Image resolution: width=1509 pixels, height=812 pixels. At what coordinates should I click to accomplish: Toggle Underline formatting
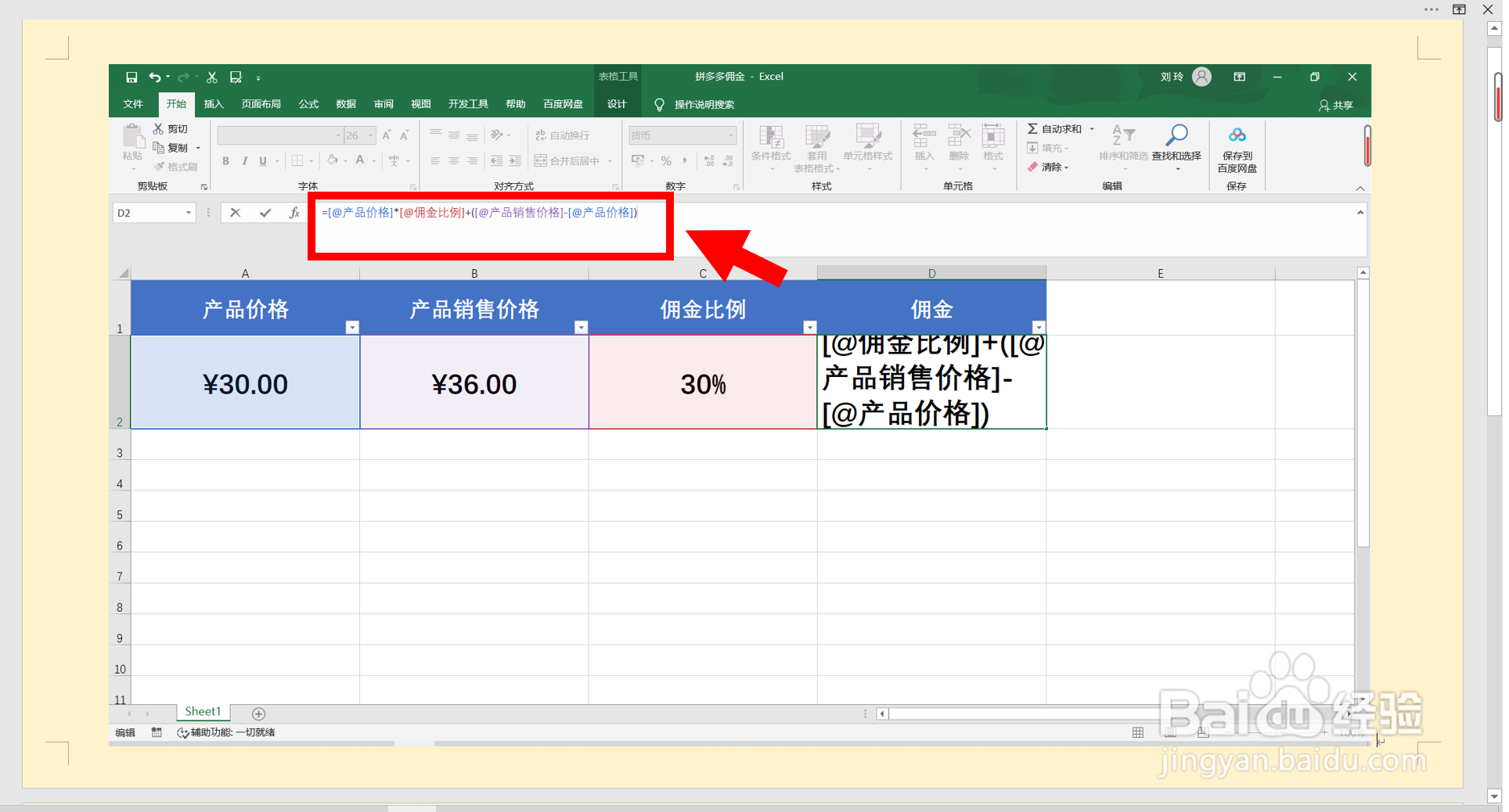[x=263, y=161]
